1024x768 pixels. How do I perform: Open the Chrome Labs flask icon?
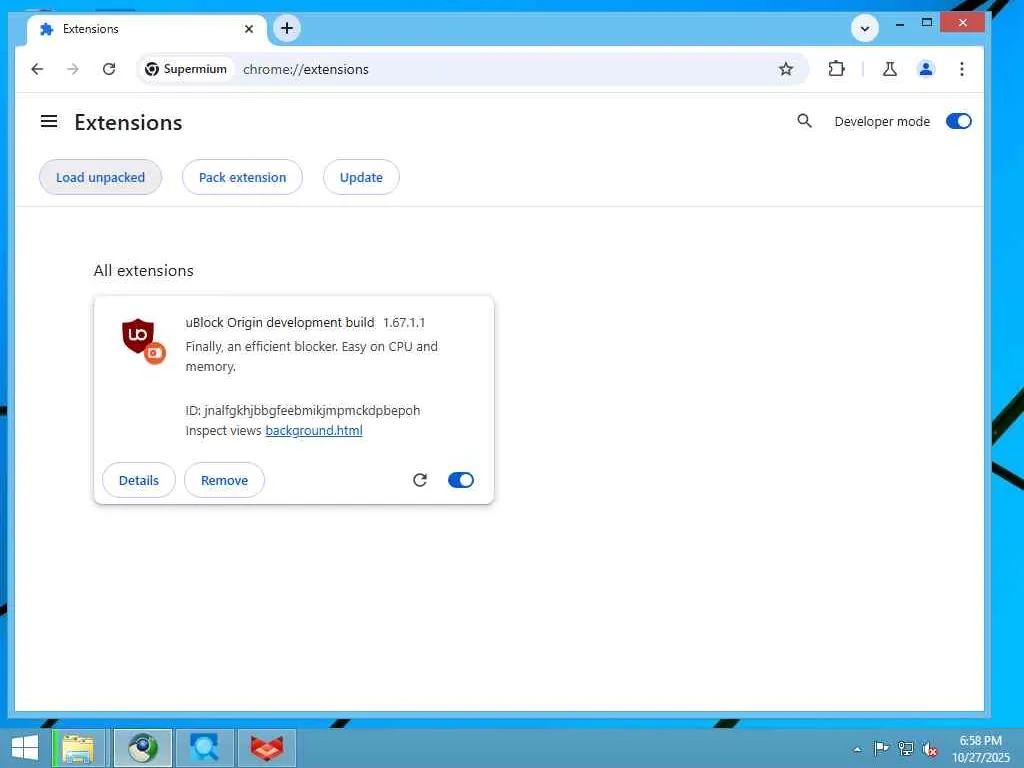coord(889,69)
